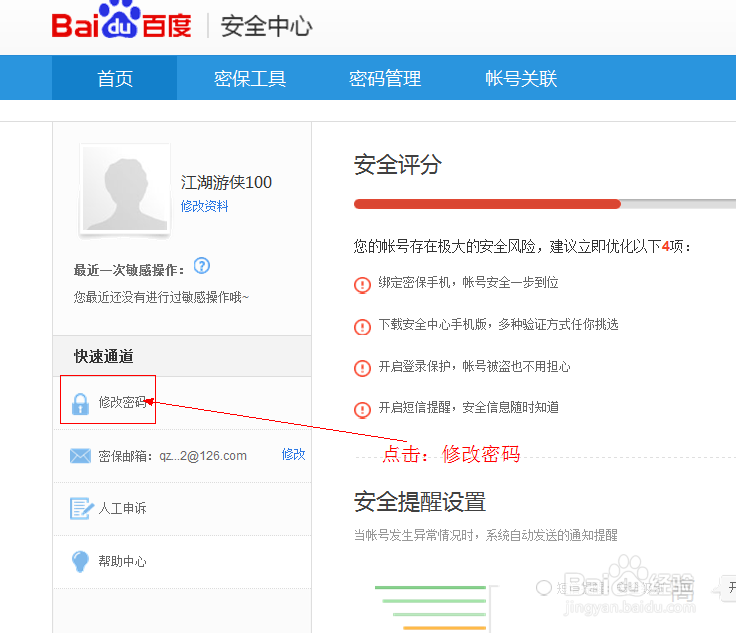The width and height of the screenshot is (736, 633).
Task: Click the username 江湖游侠100
Action: [226, 183]
